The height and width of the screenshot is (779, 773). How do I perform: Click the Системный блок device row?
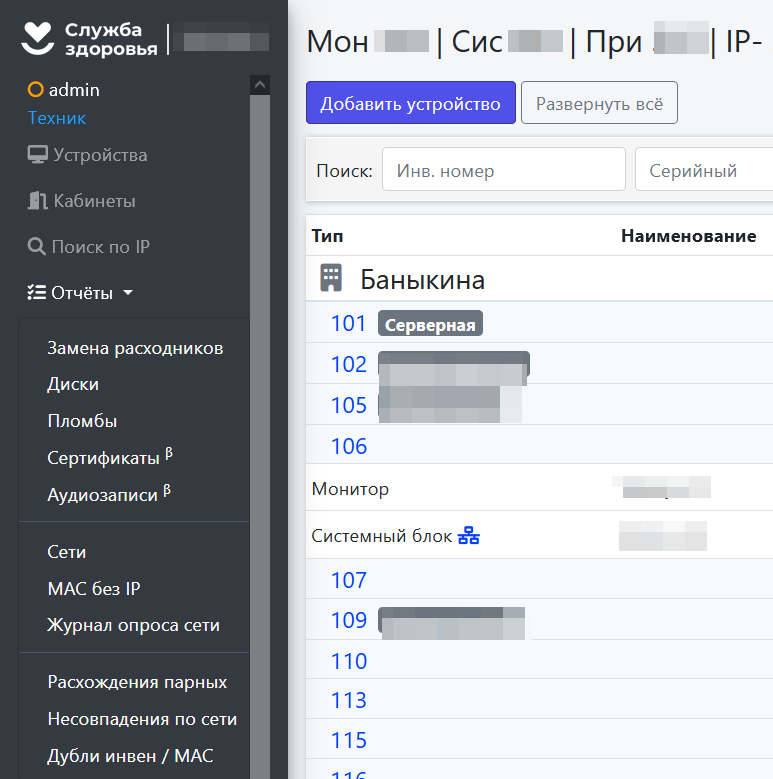coord(540,535)
